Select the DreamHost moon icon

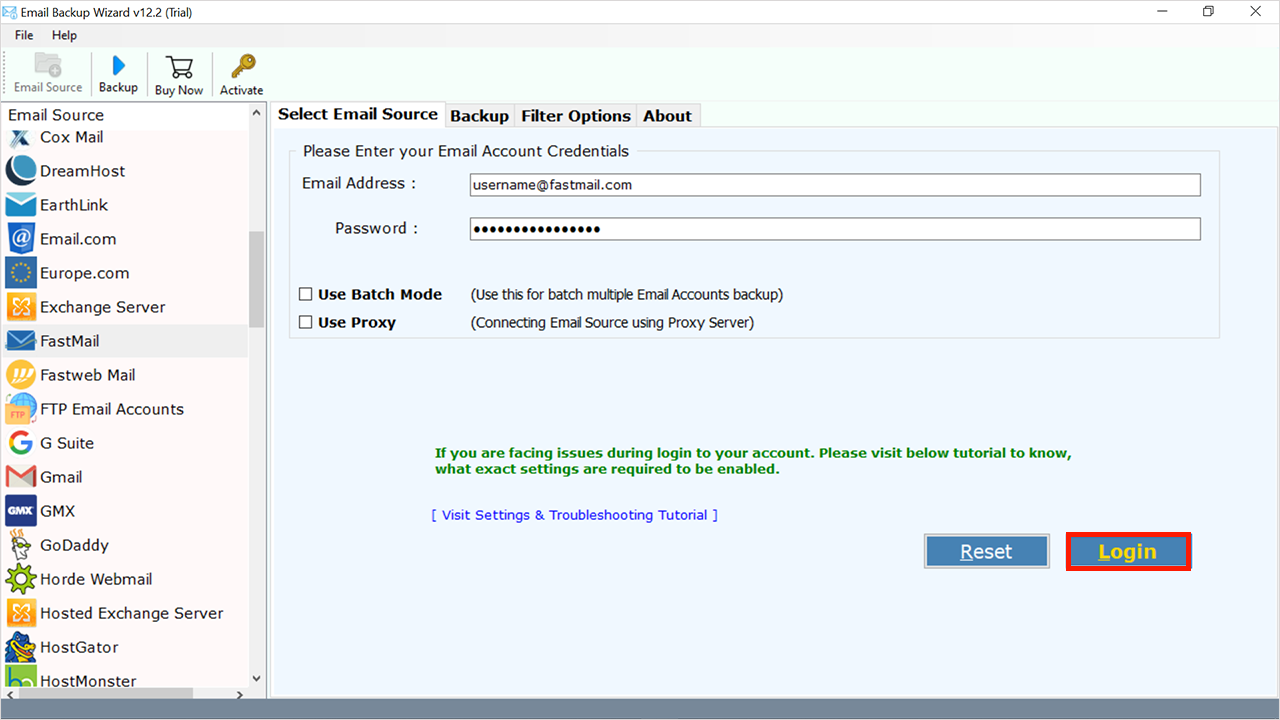pos(20,171)
